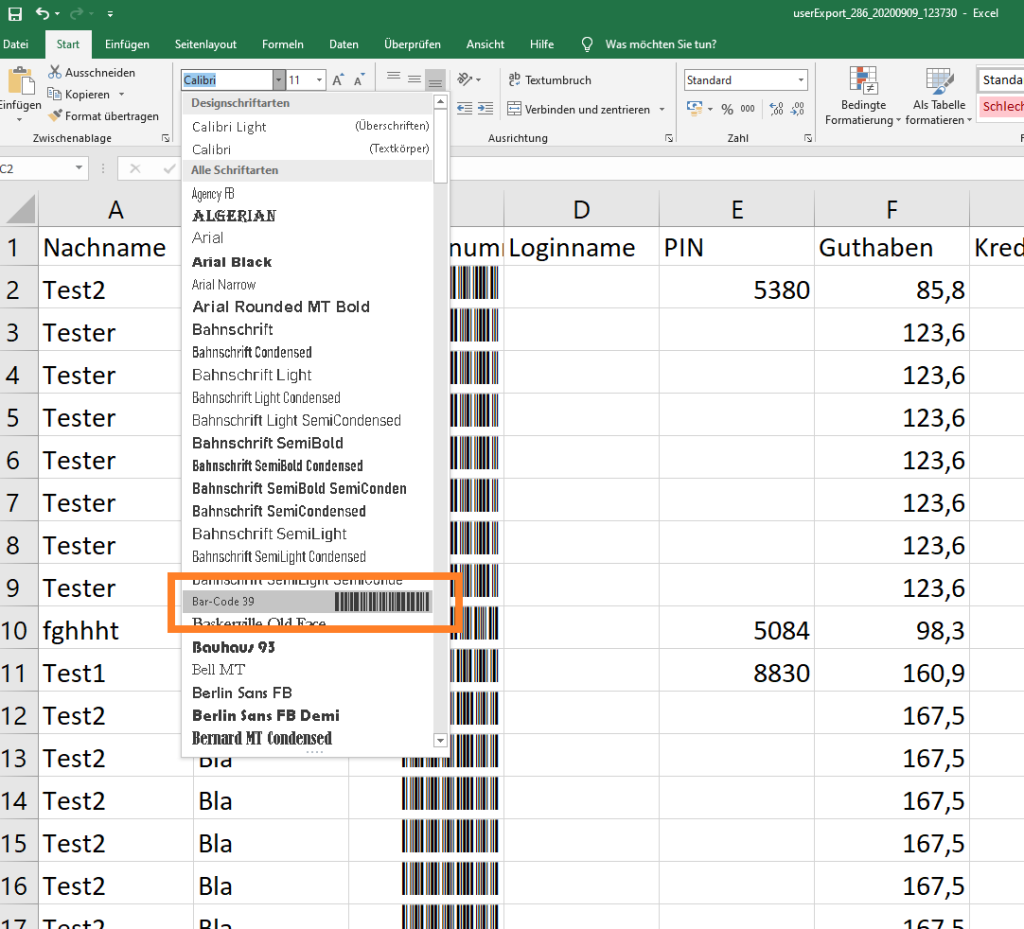Click the font name box showing Calibri

click(227, 80)
